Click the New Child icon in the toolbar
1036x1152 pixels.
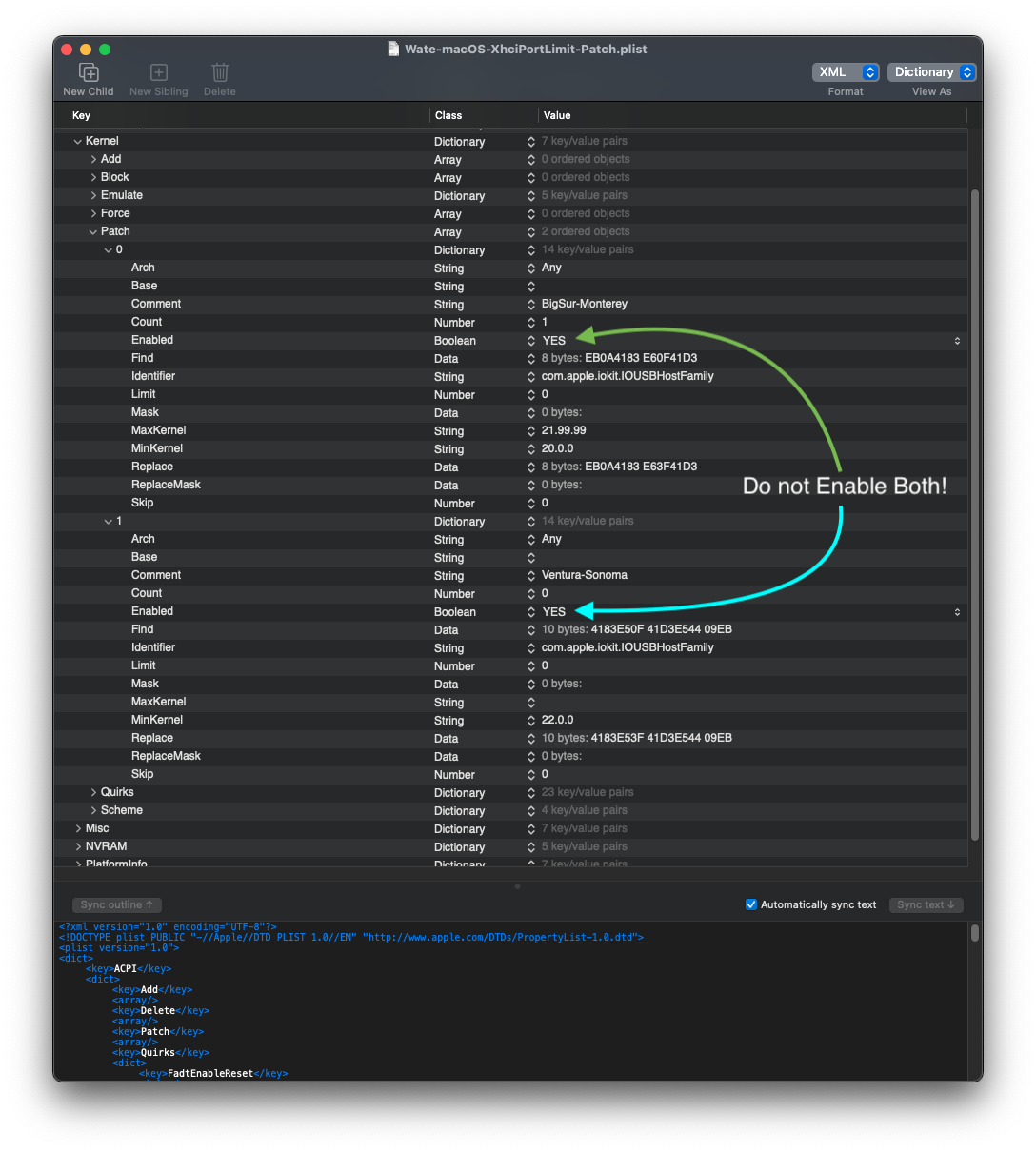point(88,71)
